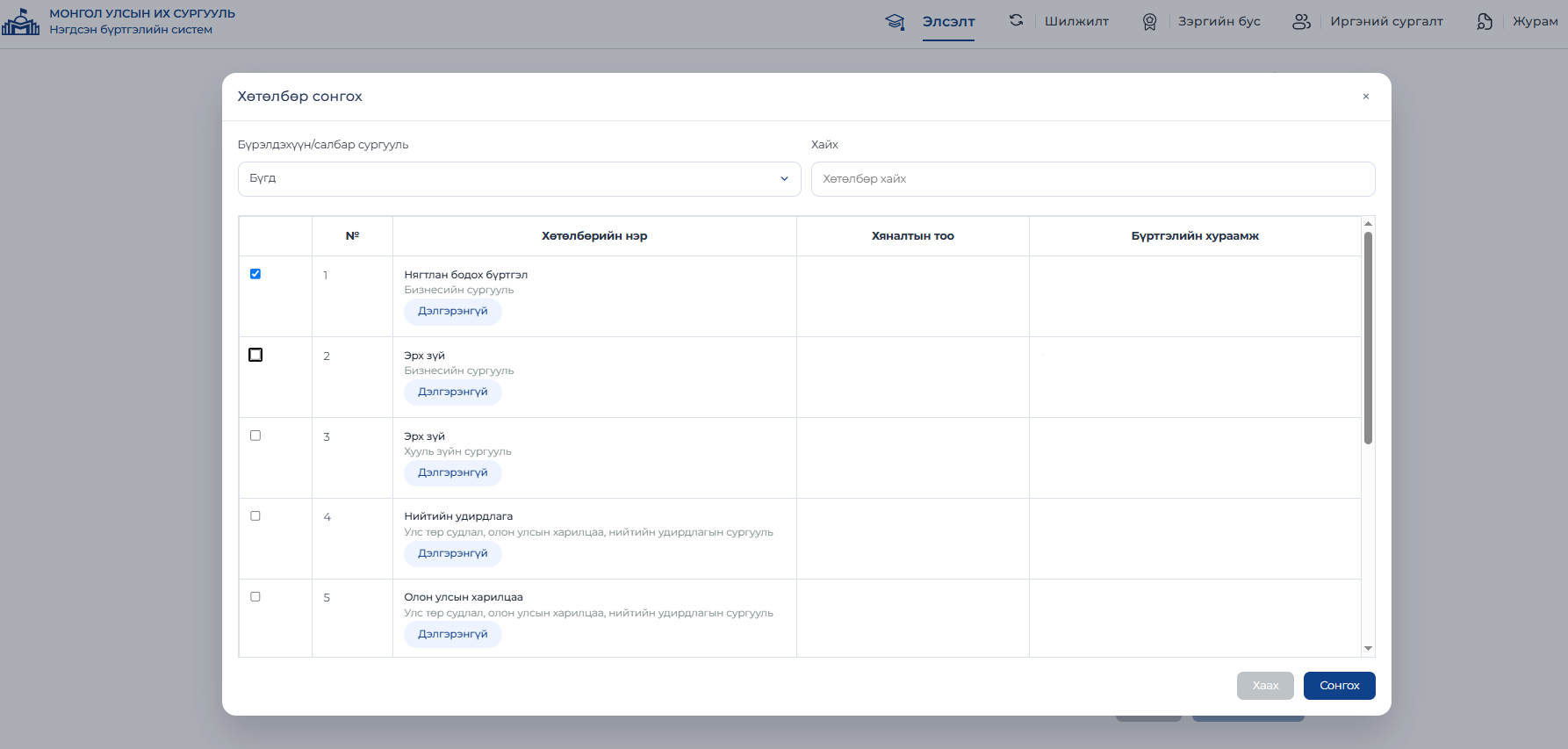Image resolution: width=1568 pixels, height=749 pixels.
Task: Open the Элсэлт tab
Action: tap(948, 22)
